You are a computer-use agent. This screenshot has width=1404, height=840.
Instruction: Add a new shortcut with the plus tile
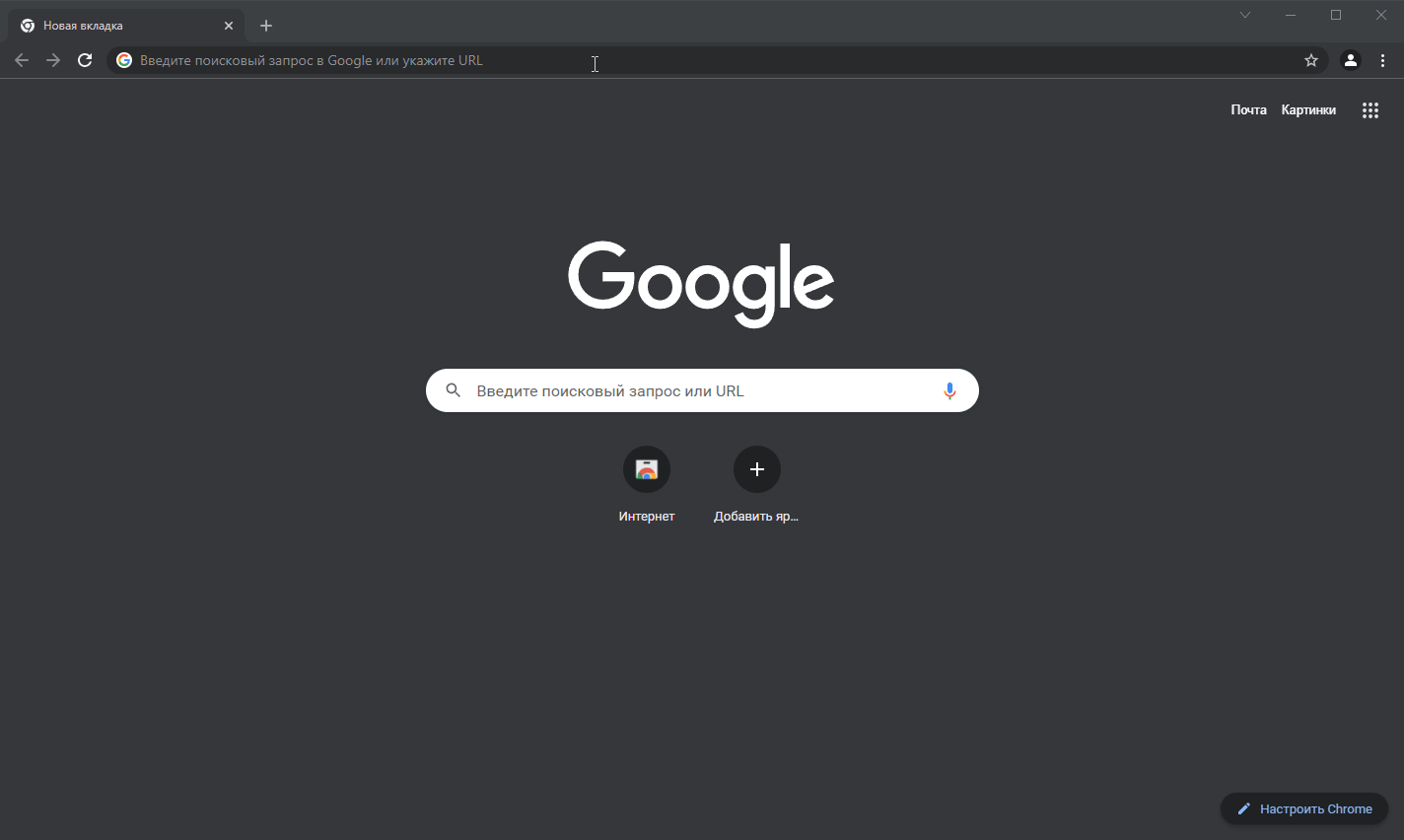(x=757, y=469)
